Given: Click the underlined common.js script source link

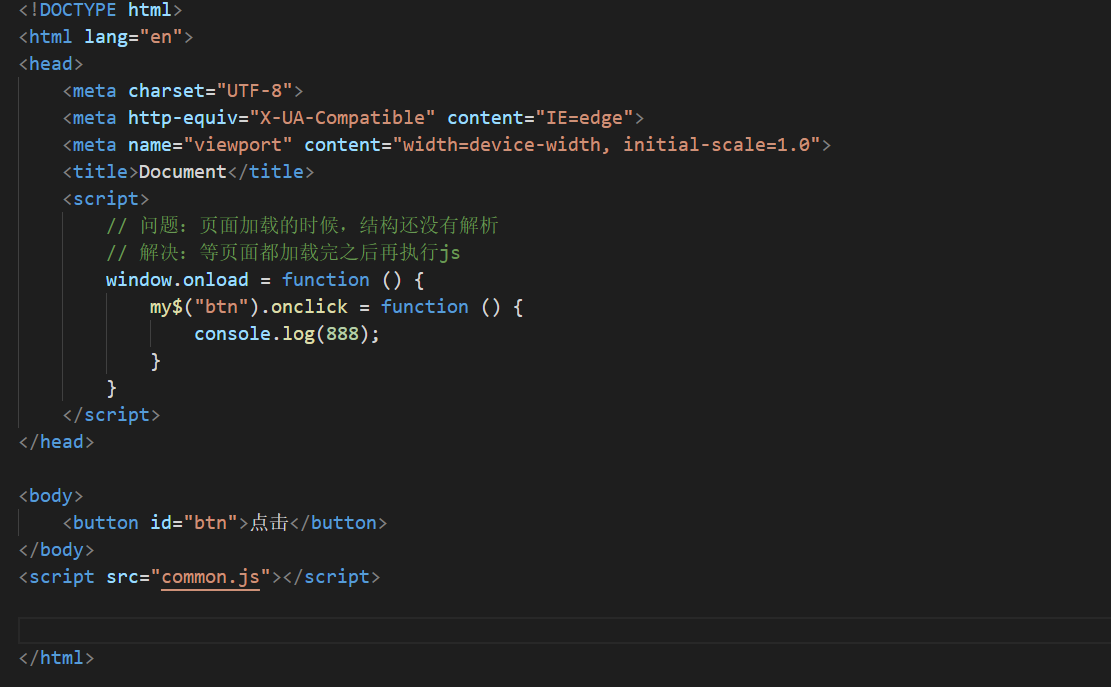Looking at the screenshot, I should pos(210,577).
